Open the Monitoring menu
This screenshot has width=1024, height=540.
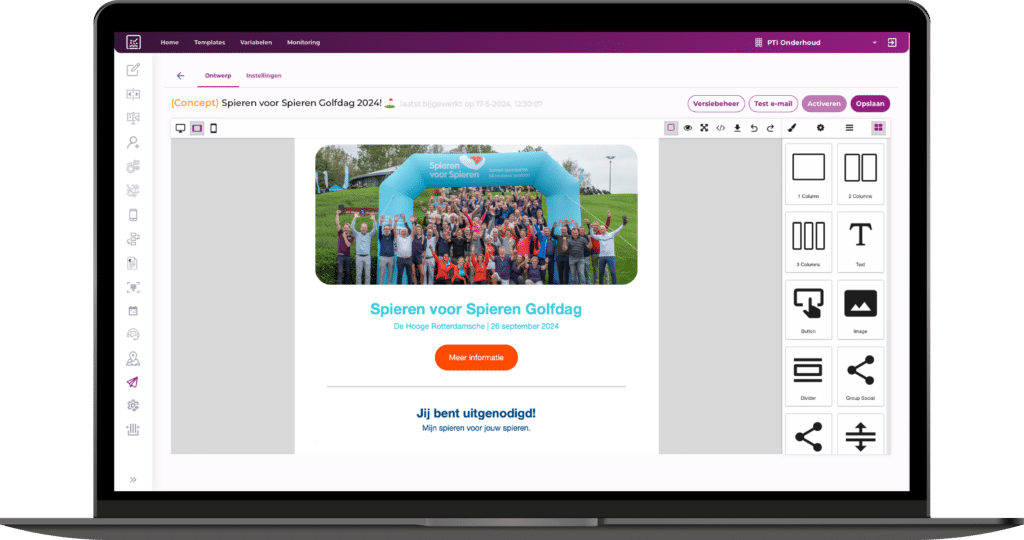[304, 42]
